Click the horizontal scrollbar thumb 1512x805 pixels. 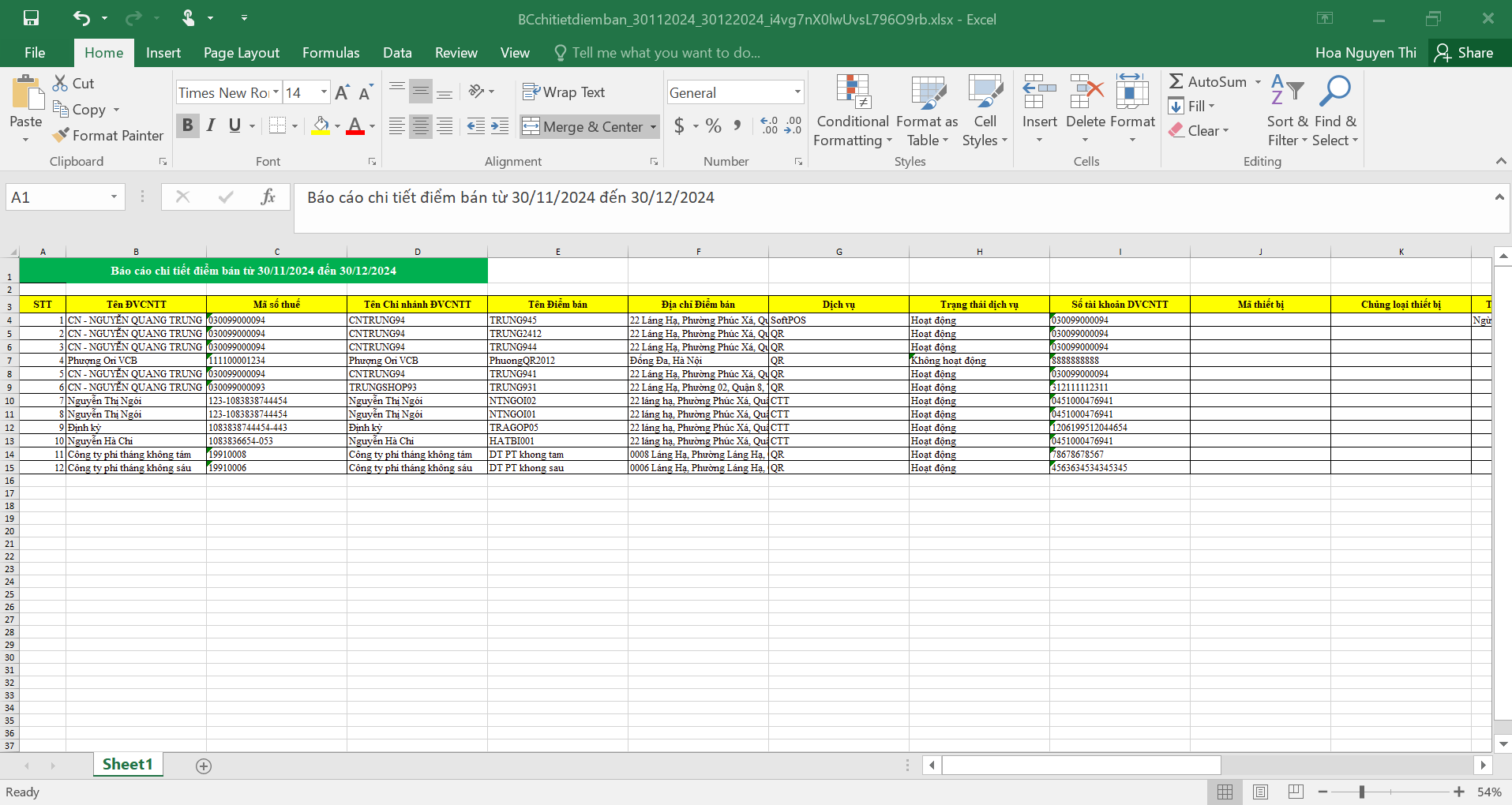coord(1081,765)
